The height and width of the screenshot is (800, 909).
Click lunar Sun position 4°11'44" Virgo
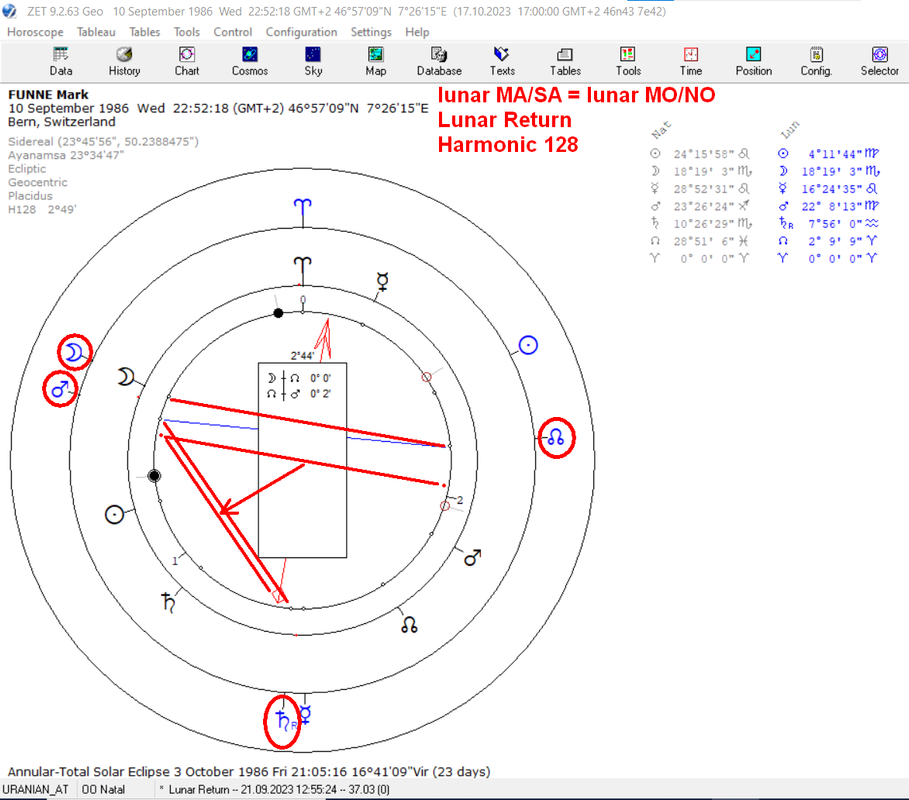click(843, 154)
